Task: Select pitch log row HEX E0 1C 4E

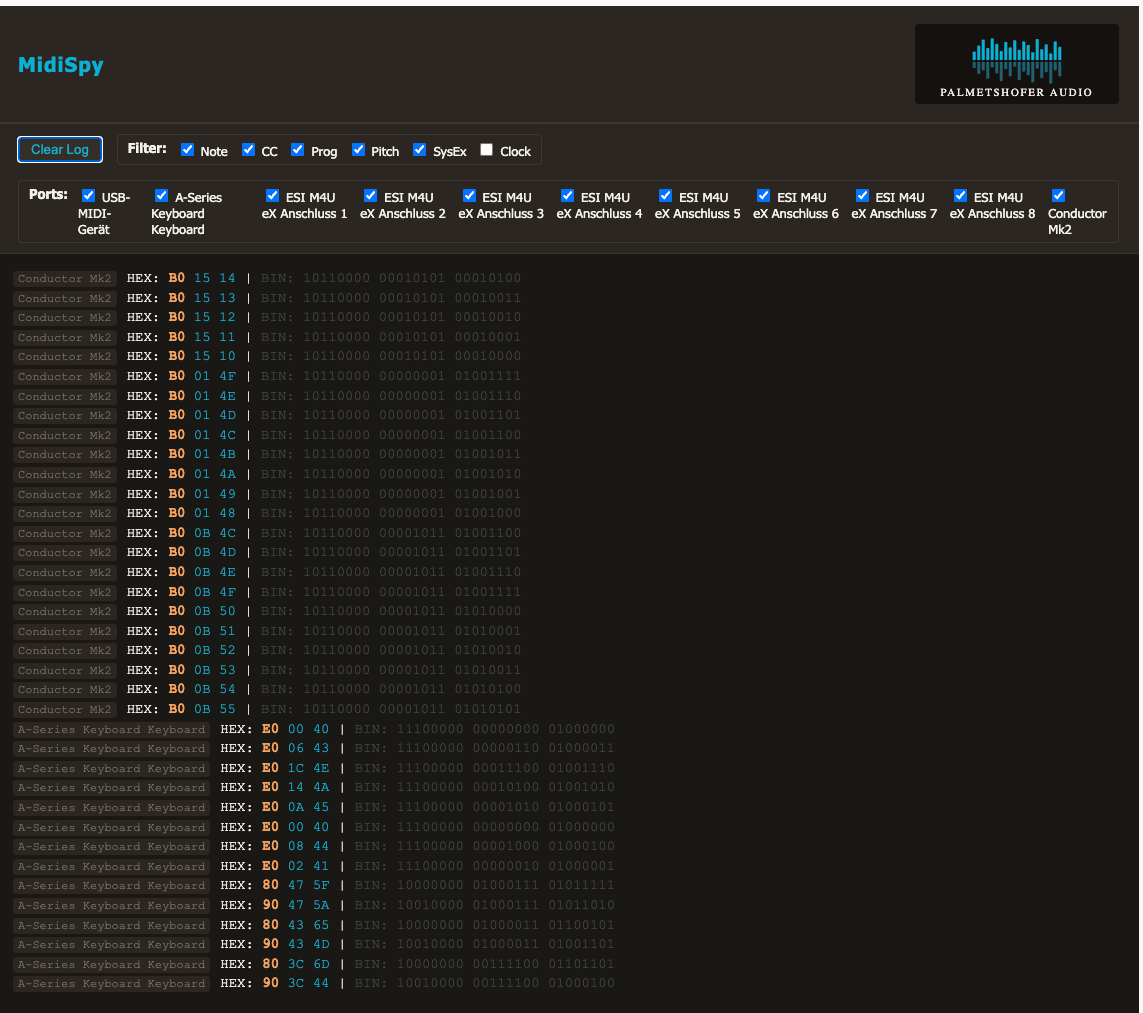Action: tap(314, 767)
